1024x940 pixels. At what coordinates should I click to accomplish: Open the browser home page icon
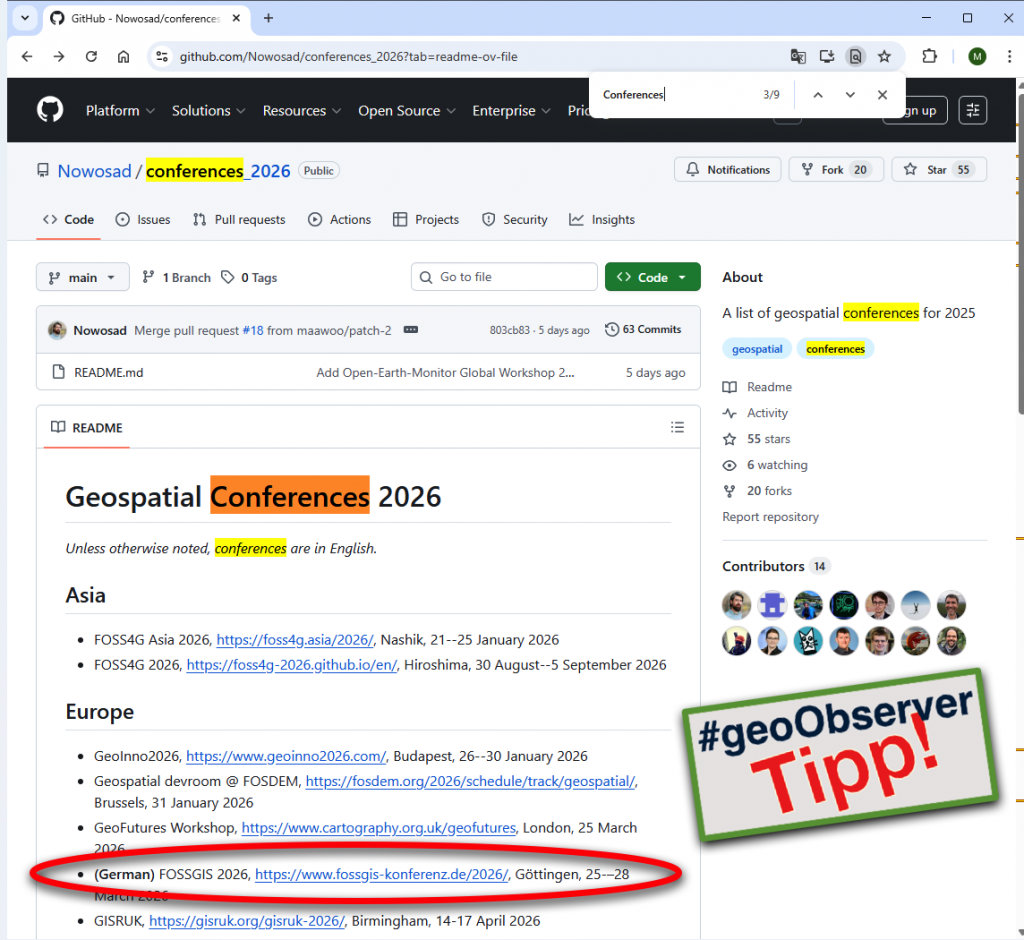[123, 57]
